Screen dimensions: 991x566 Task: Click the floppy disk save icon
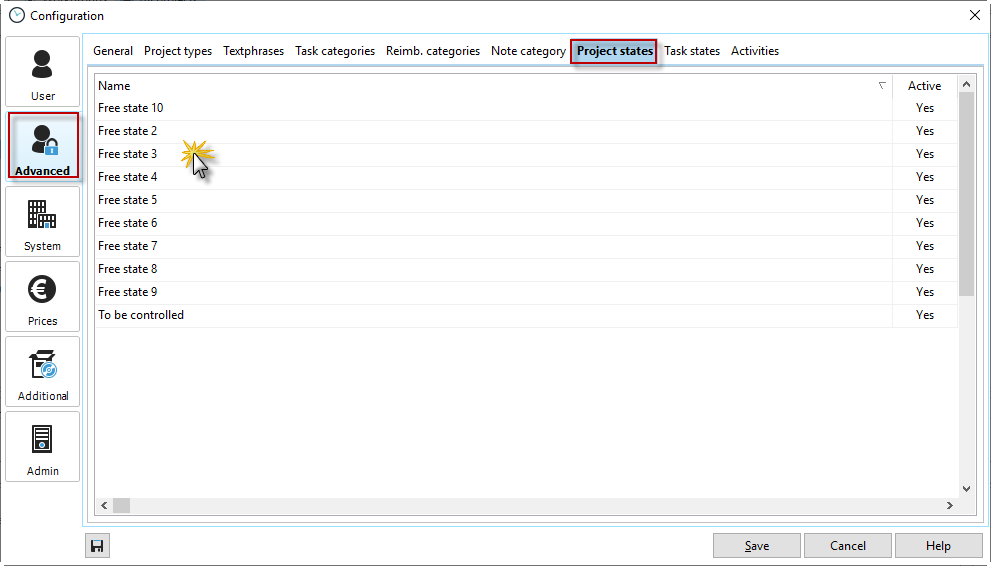(x=97, y=546)
